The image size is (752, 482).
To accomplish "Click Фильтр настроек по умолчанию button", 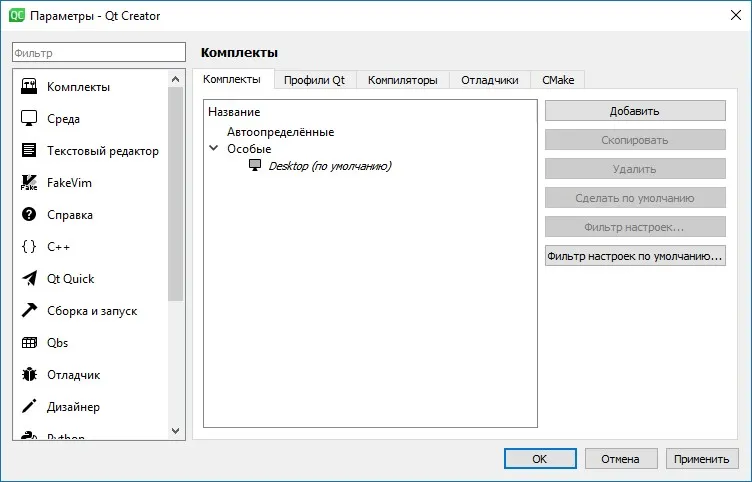I will pos(635,256).
